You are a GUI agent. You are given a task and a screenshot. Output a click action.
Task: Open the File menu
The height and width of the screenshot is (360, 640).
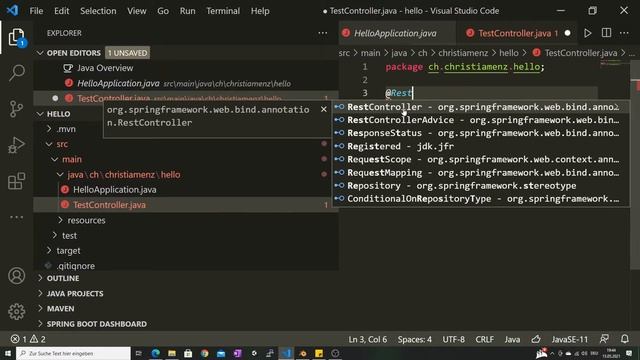[36, 11]
